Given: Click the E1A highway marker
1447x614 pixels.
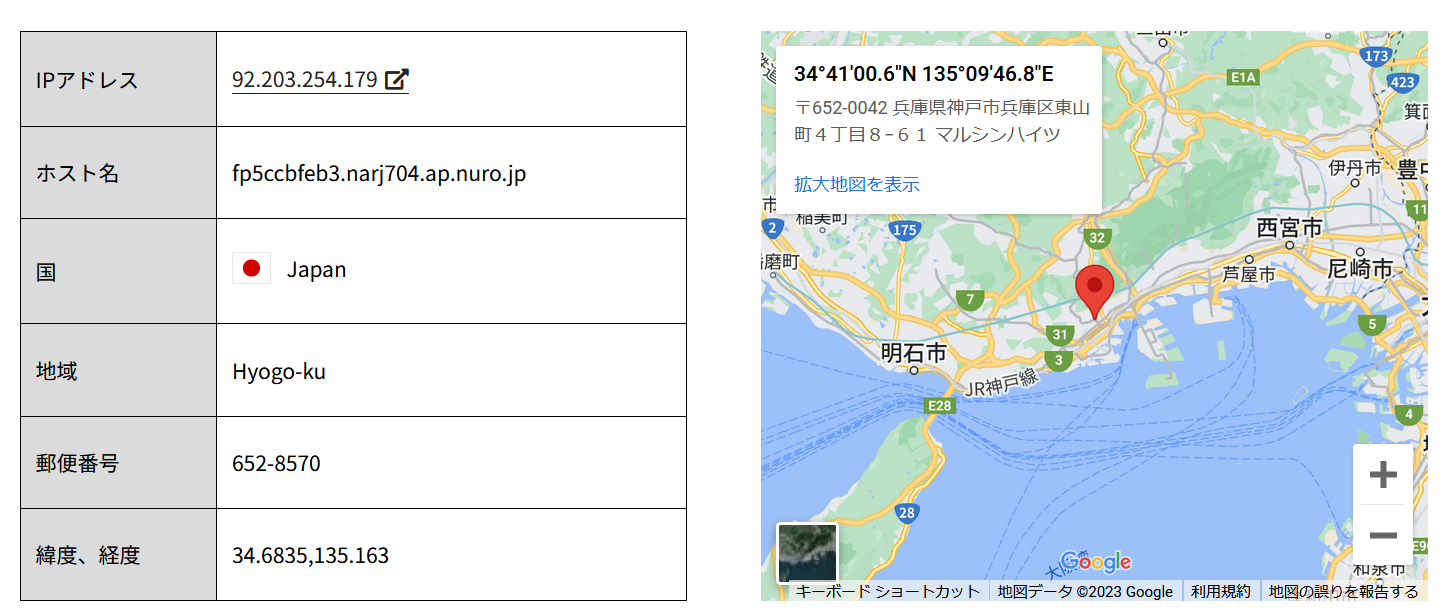Looking at the screenshot, I should pyautogui.click(x=1243, y=77).
